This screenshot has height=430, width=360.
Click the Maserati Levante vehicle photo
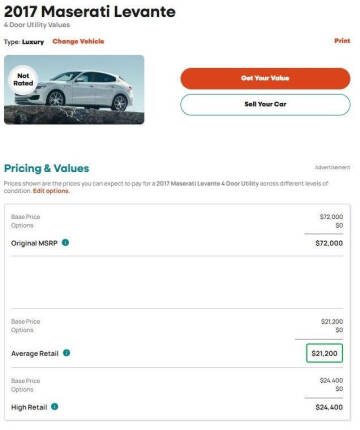point(74,90)
